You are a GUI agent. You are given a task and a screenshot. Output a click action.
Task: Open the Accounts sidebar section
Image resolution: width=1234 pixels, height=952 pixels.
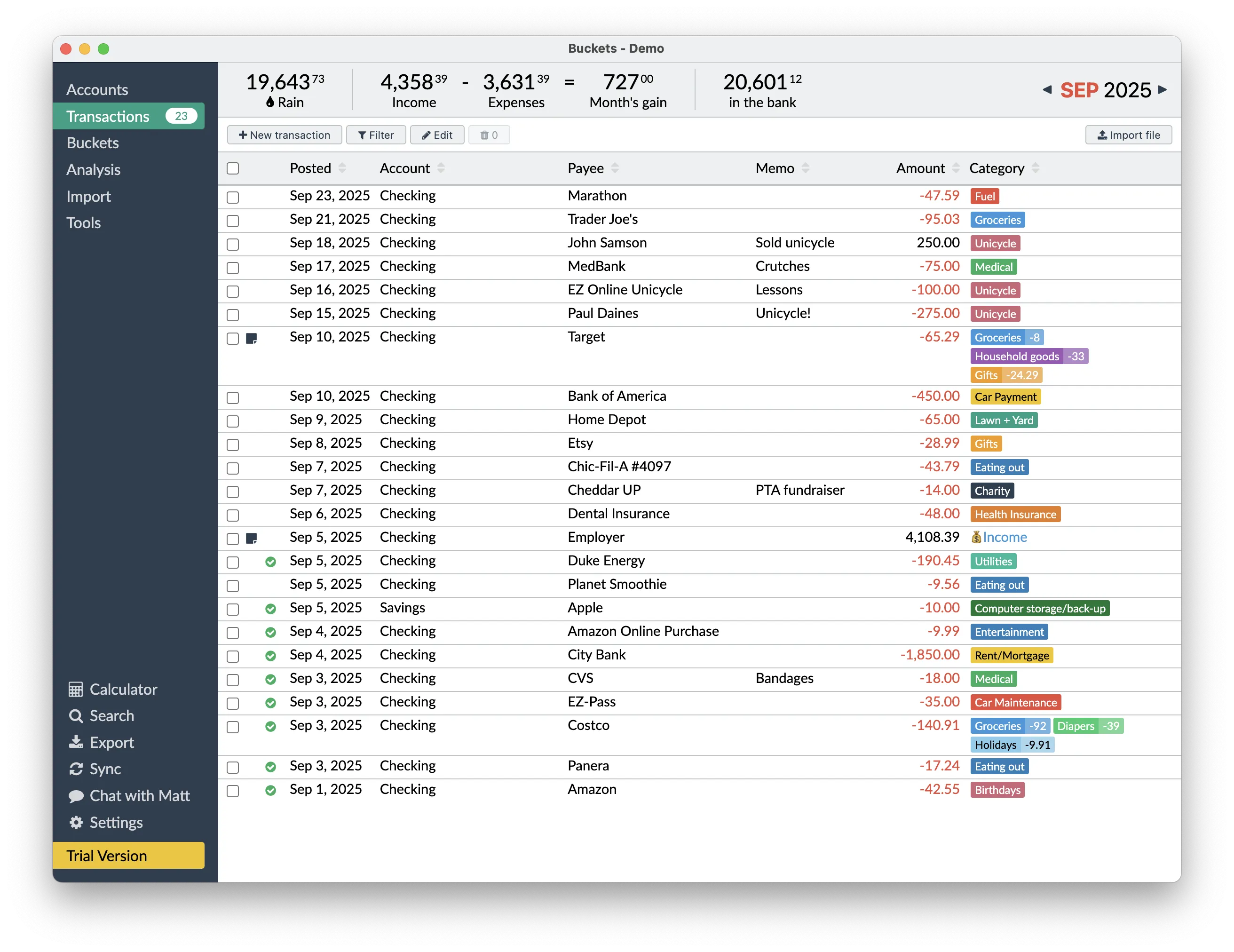(x=97, y=89)
